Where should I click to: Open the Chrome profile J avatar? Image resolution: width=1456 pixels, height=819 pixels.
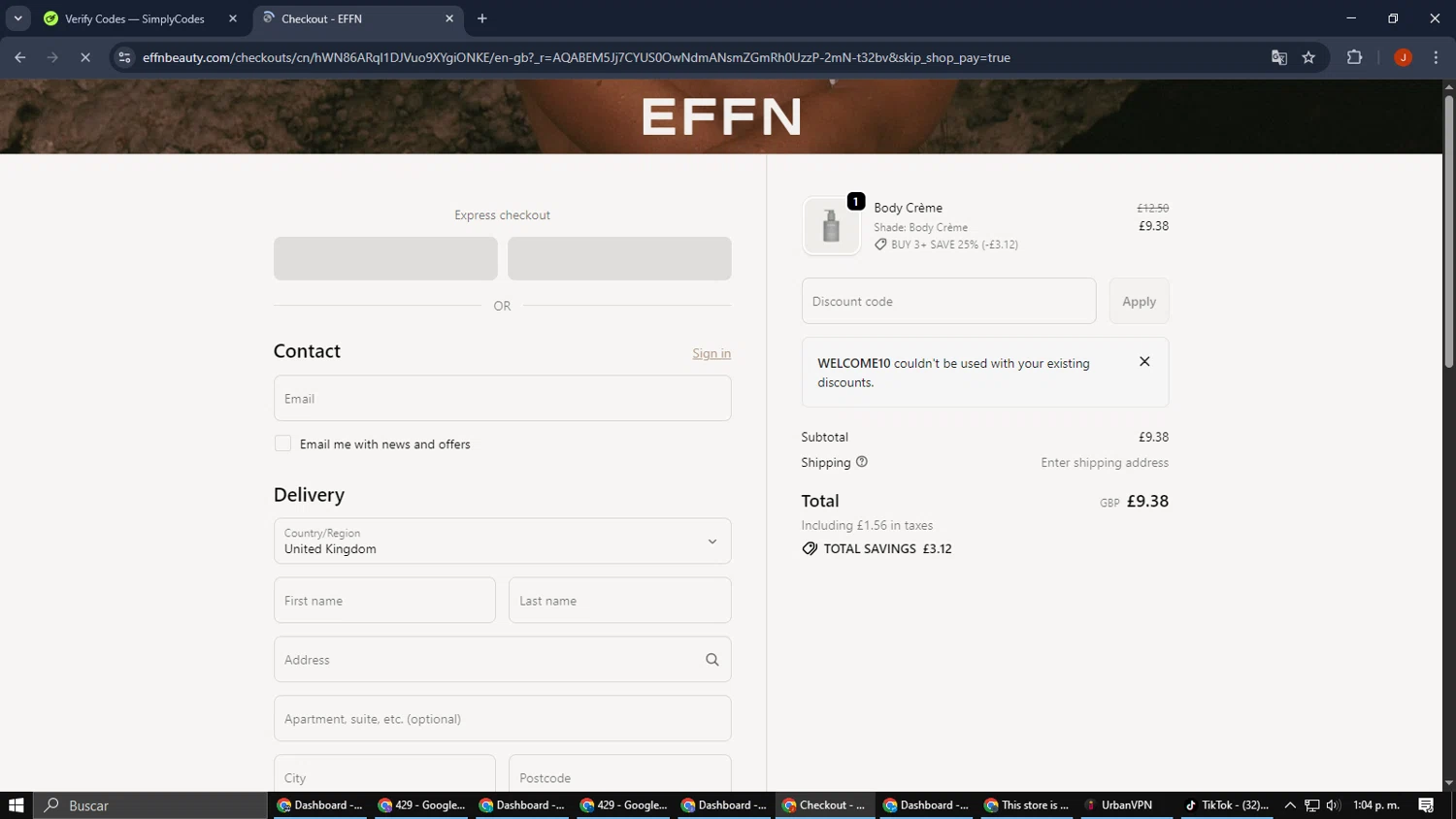coord(1403,57)
